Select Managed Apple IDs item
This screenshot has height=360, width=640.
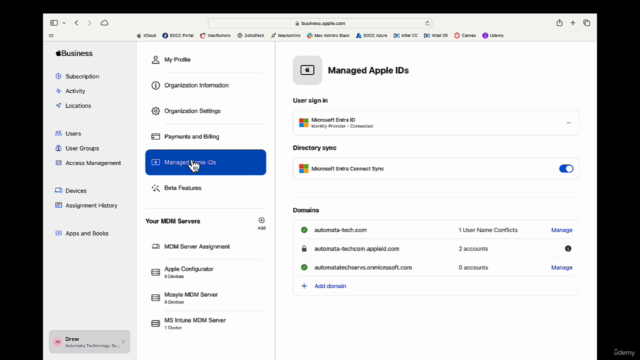click(206, 162)
